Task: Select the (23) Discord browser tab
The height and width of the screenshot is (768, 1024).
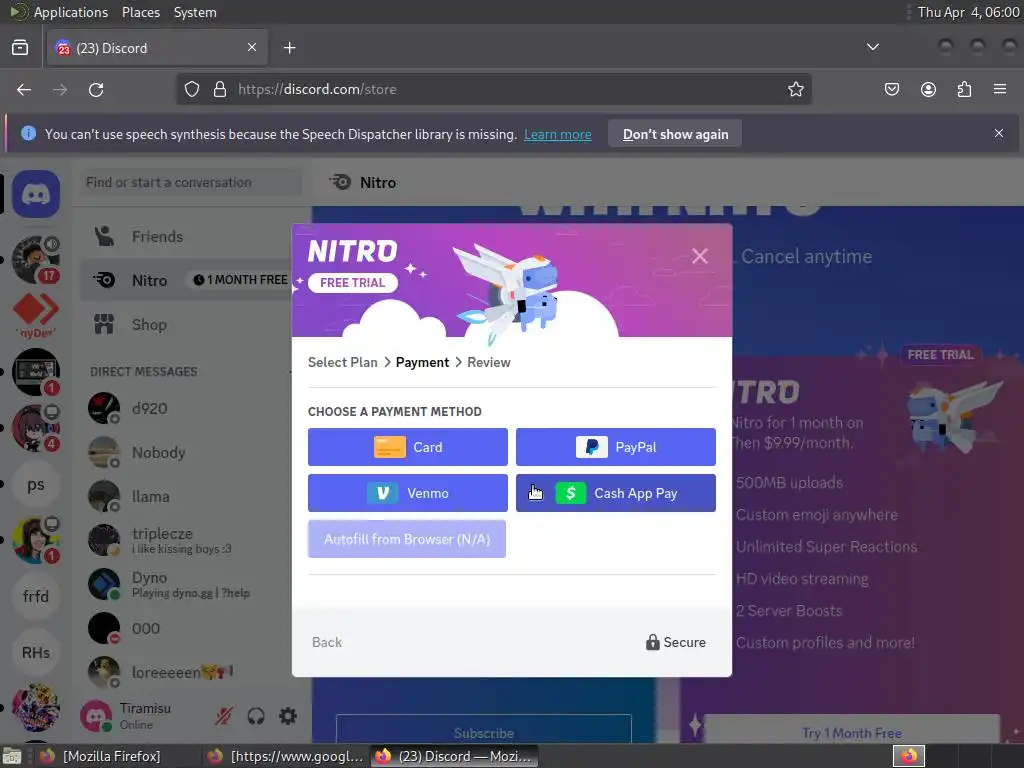Action: pos(157,48)
